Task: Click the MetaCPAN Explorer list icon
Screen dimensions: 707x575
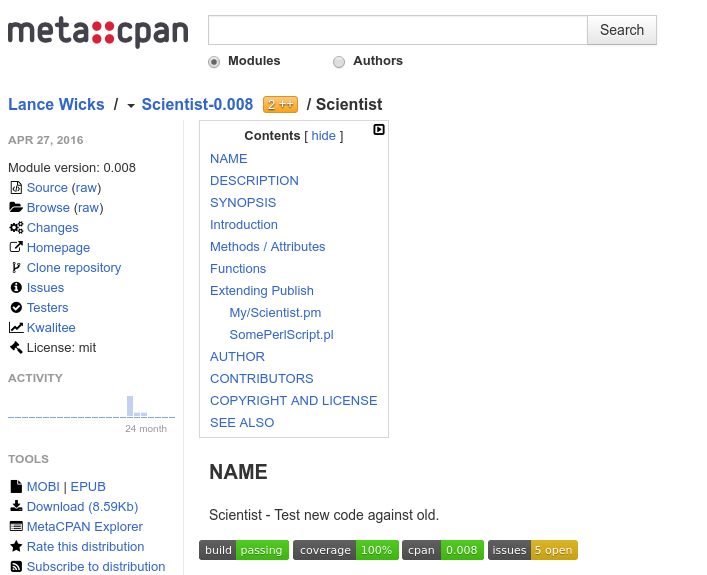Action: click(x=16, y=526)
